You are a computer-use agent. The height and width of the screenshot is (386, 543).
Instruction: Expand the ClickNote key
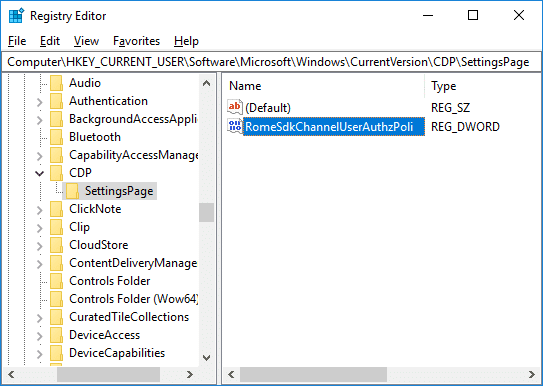[39, 210]
